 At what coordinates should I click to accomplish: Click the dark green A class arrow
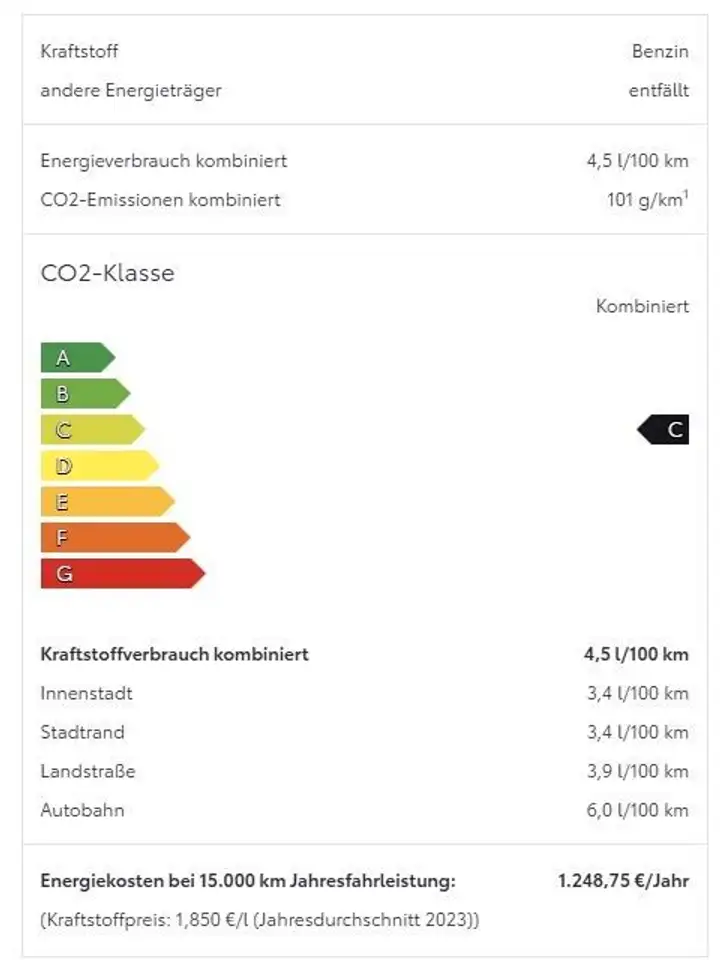(x=76, y=358)
